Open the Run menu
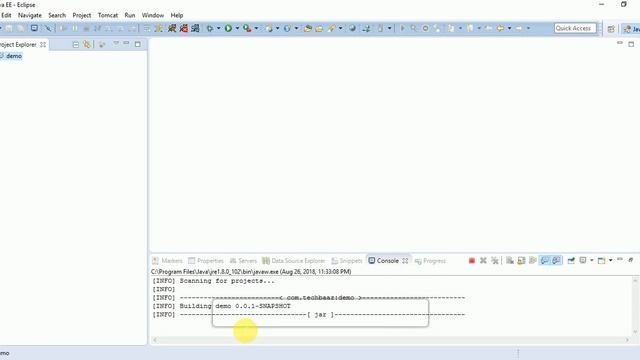Image resolution: width=640 pixels, height=360 pixels. pyautogui.click(x=130, y=15)
